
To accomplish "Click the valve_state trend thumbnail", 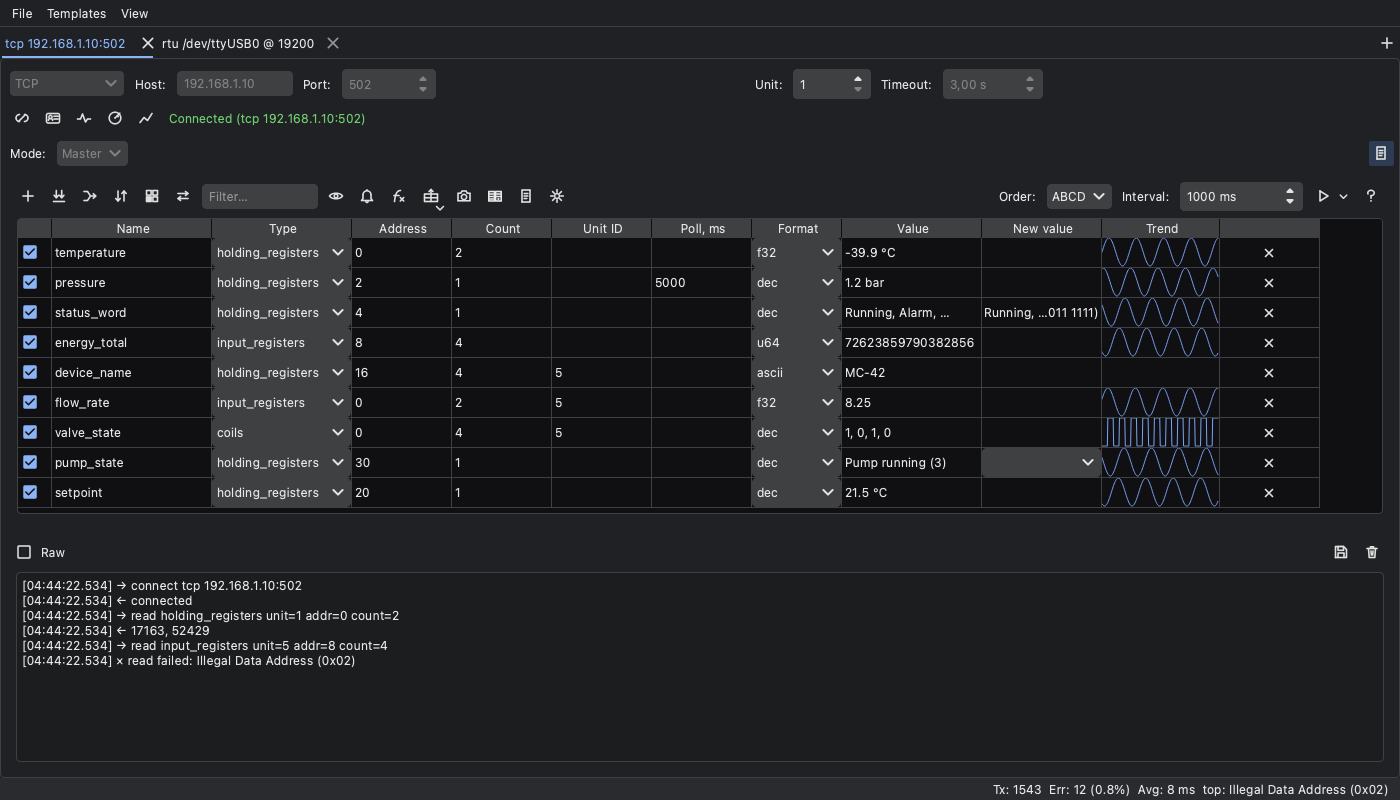I will (x=1161, y=432).
